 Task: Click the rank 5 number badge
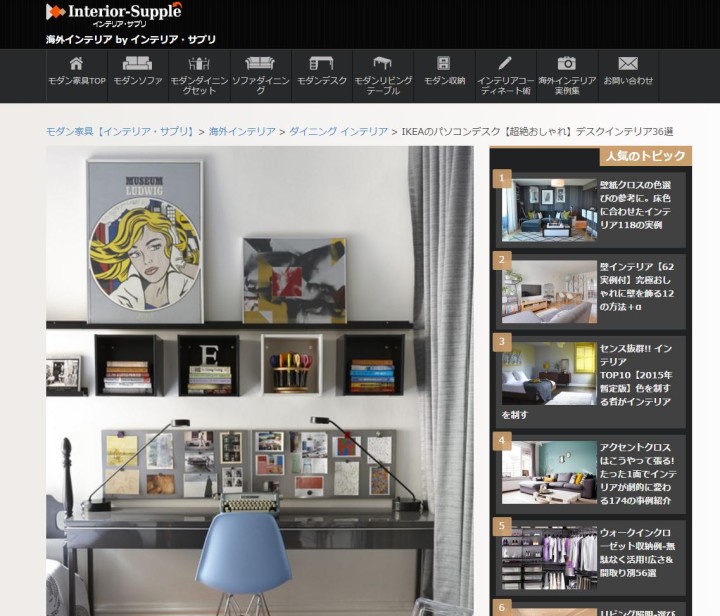502,526
